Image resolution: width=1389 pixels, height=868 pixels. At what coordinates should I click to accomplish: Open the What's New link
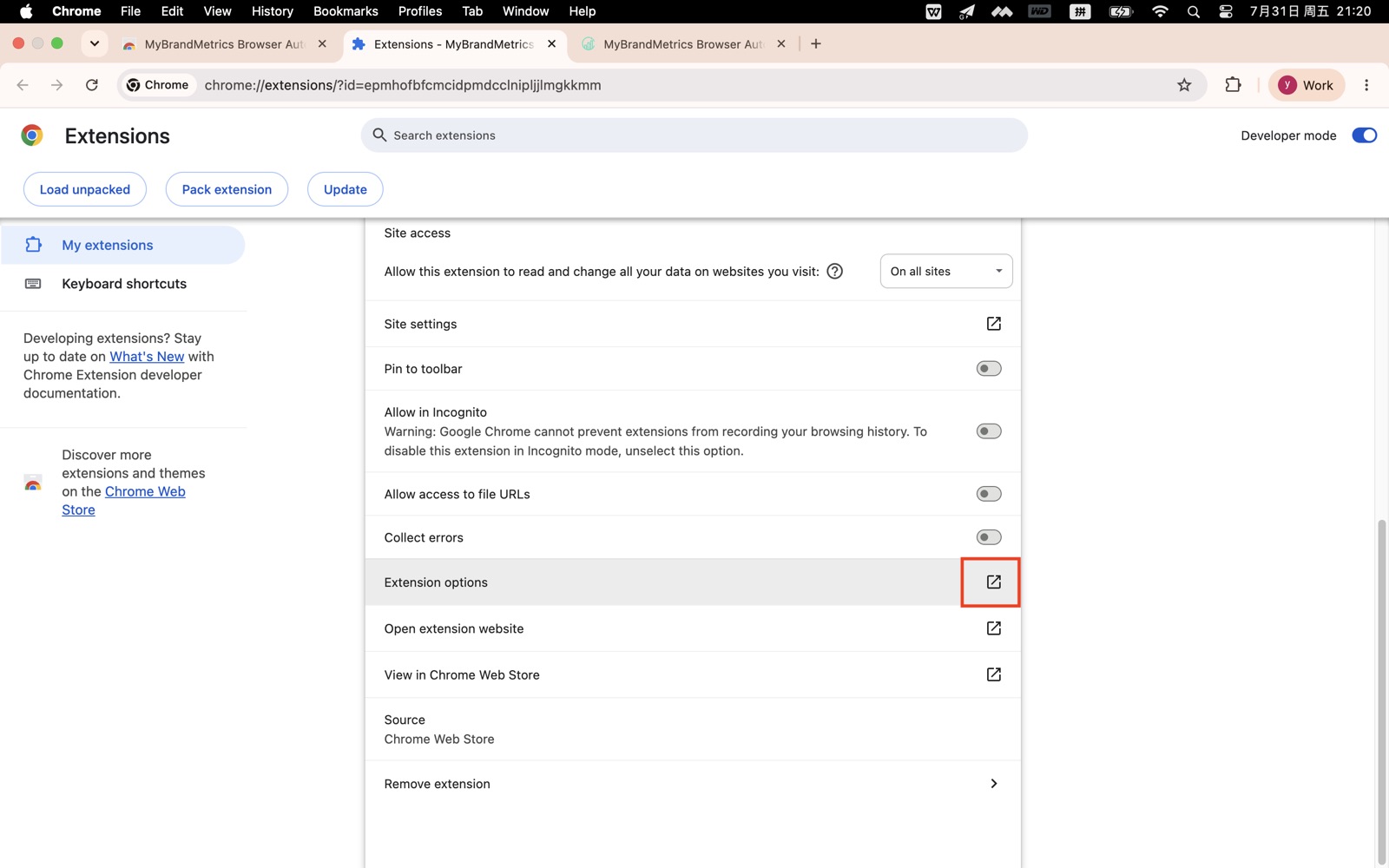click(x=147, y=357)
